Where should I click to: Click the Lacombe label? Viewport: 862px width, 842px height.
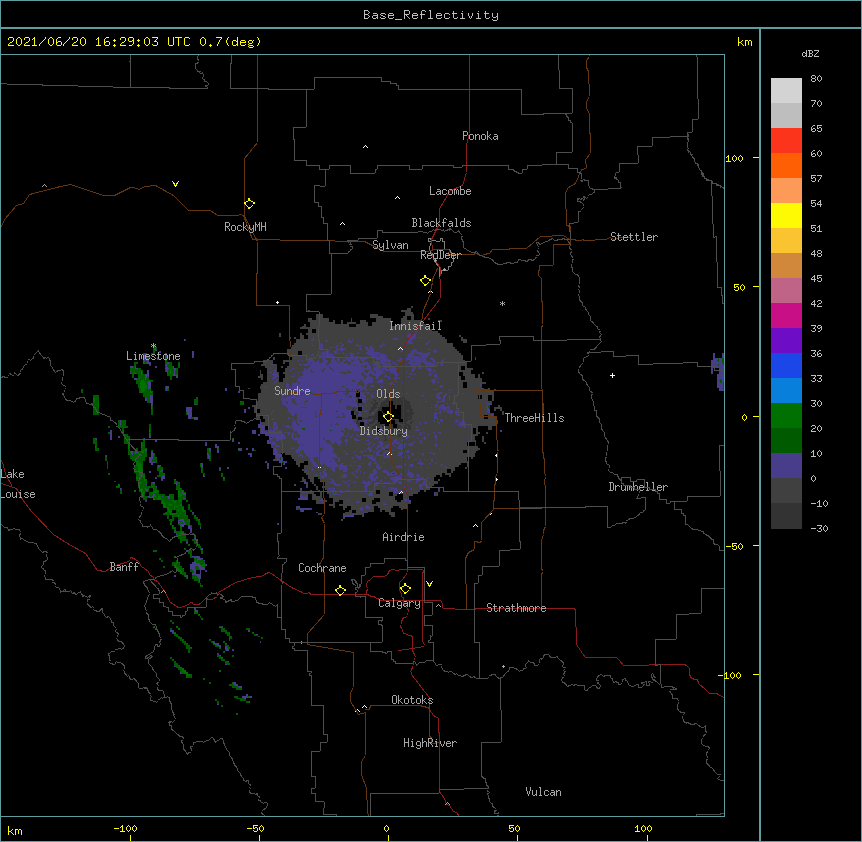pyautogui.click(x=450, y=191)
